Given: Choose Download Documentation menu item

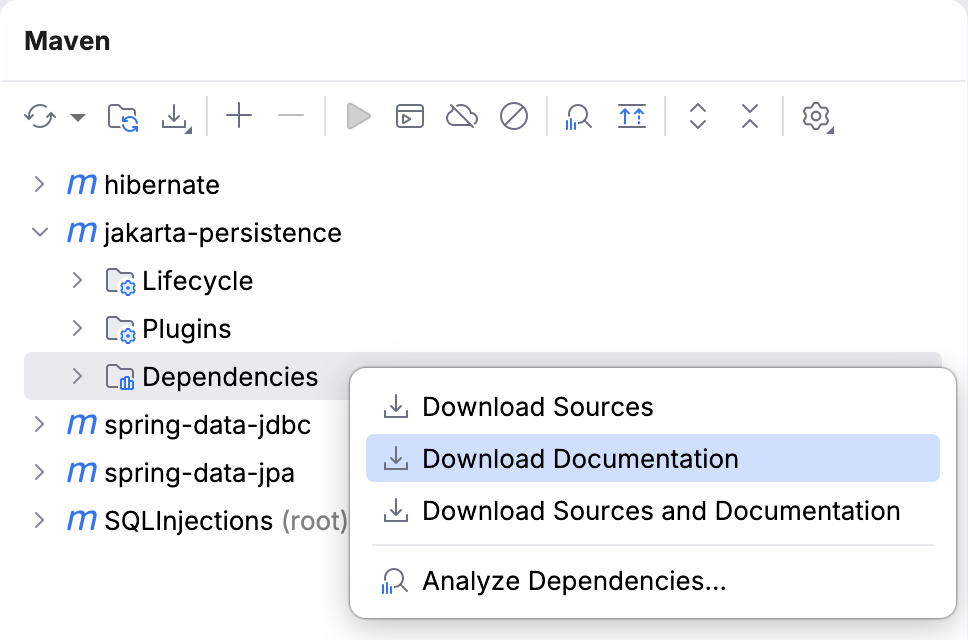Looking at the screenshot, I should click(x=653, y=458).
